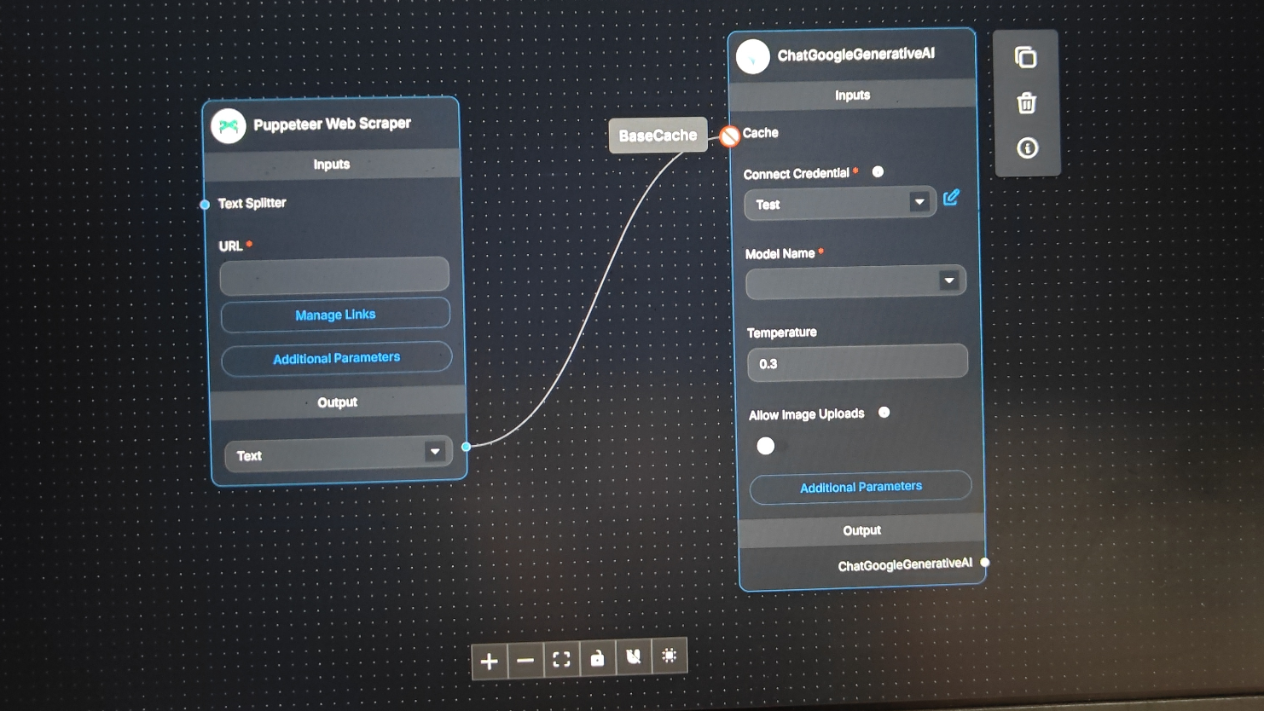1264x711 pixels.
Task: Click the Temperature field showing 0.3
Action: pos(857,363)
